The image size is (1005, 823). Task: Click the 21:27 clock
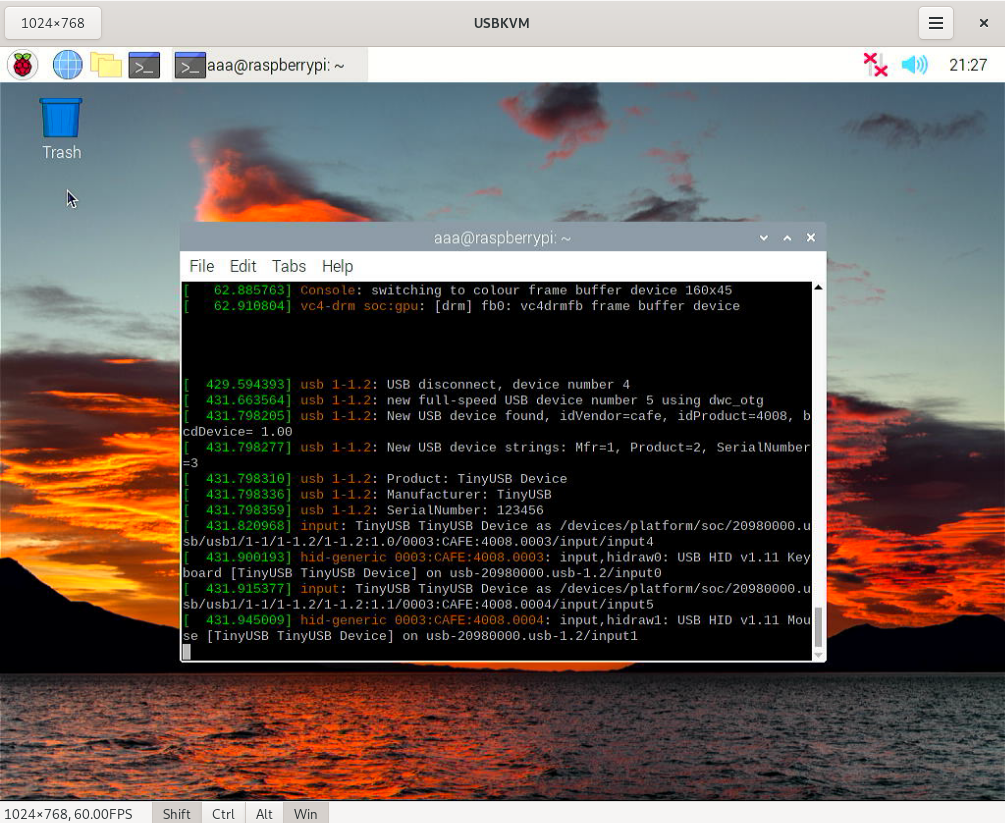coord(968,65)
